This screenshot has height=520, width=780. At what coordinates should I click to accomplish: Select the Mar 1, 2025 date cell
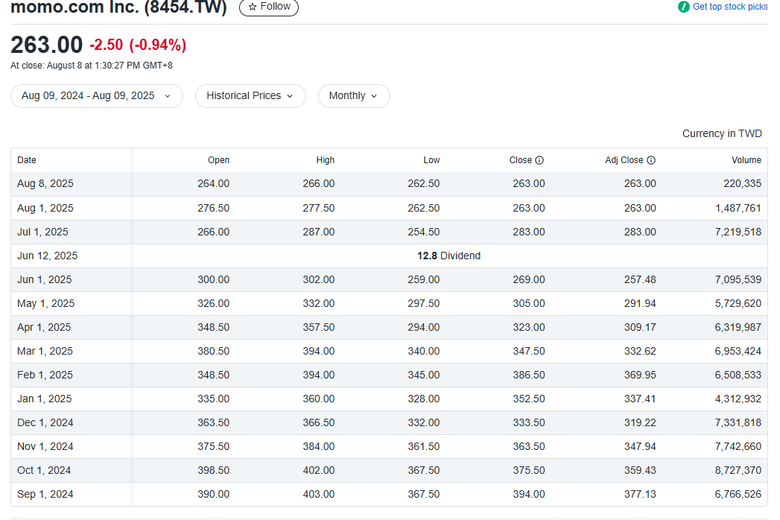(x=45, y=351)
